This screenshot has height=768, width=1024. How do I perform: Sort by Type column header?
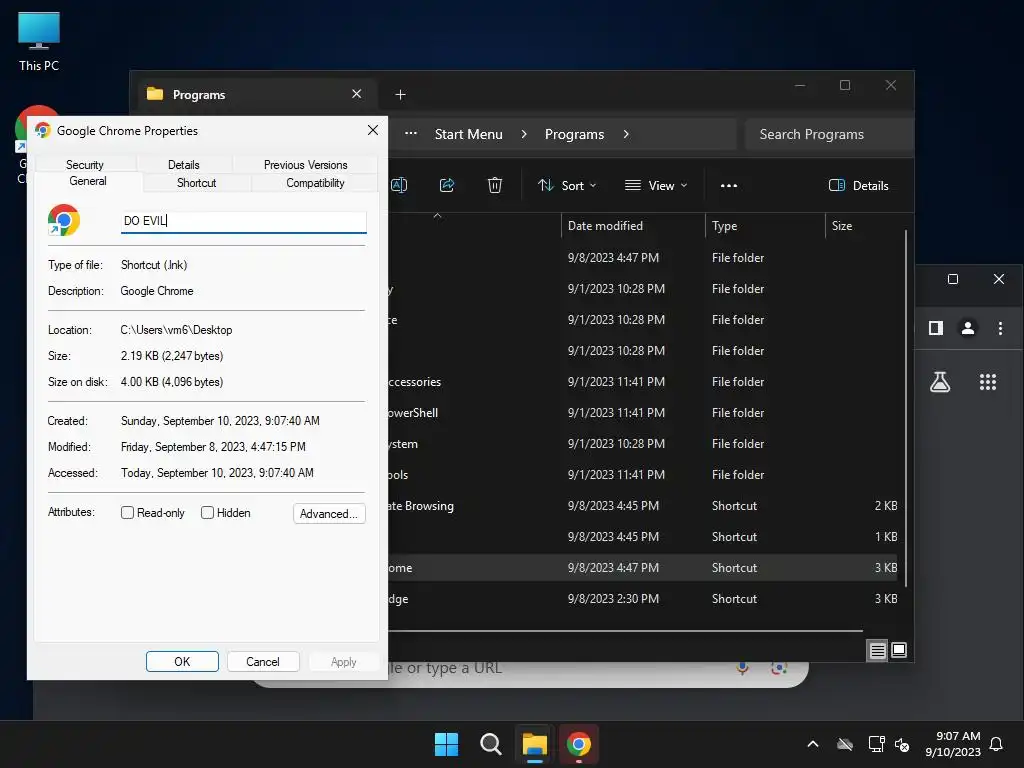(765, 226)
